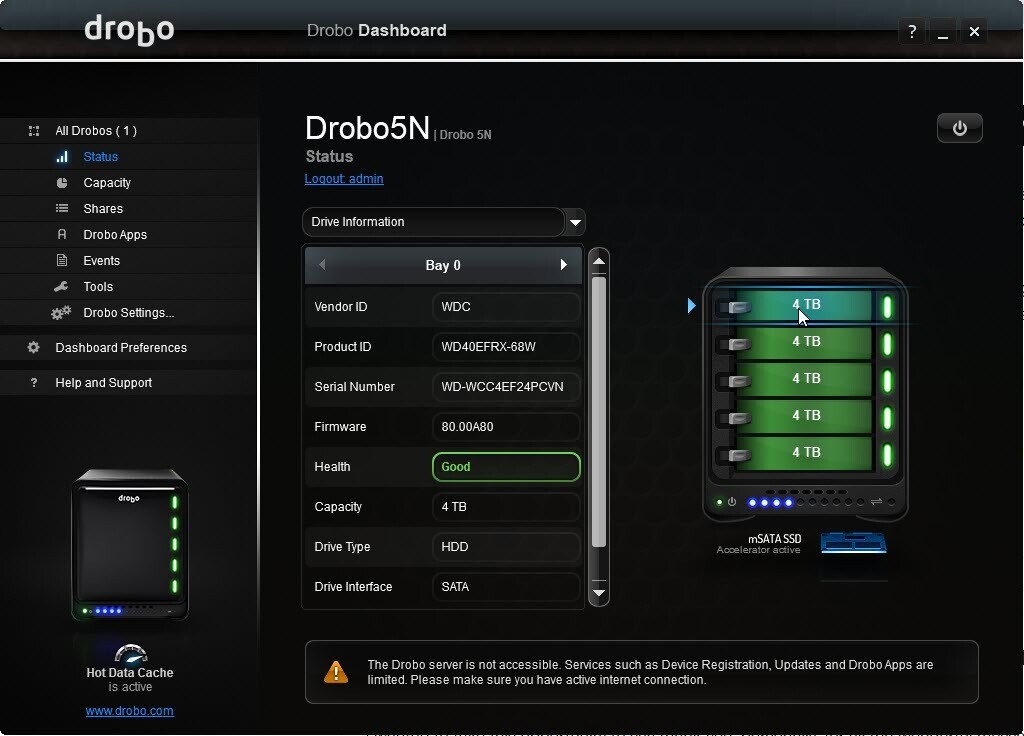Viewport: 1024px width, 736px height.
Task: Select All Drobos ( 1 ) in sidebar
Action: pos(96,131)
